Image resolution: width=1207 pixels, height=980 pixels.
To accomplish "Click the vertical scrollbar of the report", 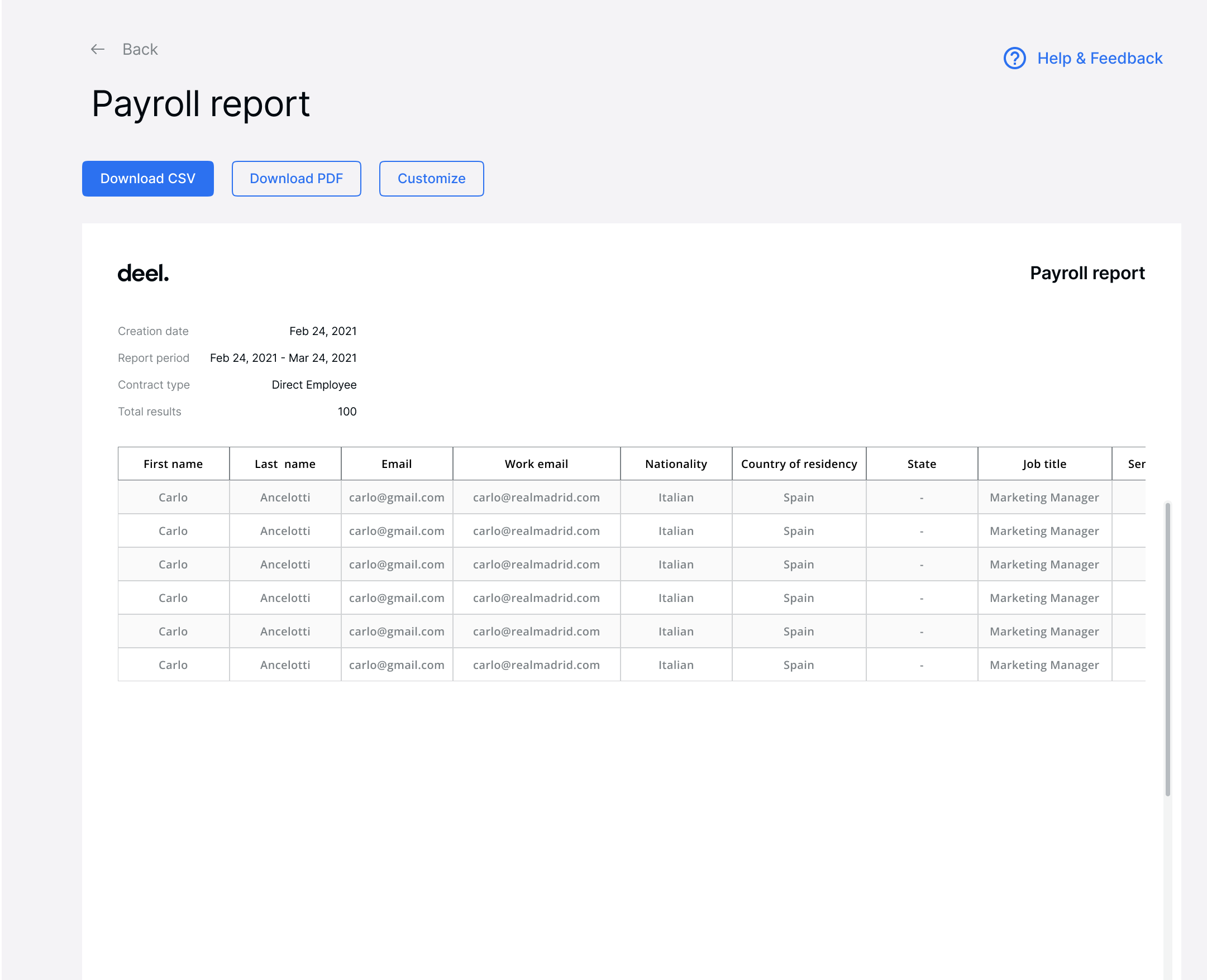I will pyautogui.click(x=1167, y=648).
